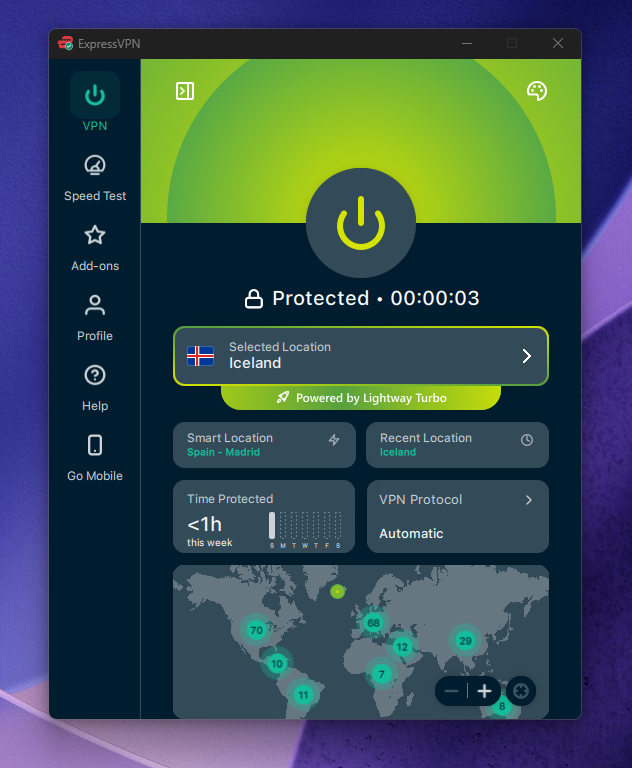This screenshot has height=768, width=632.
Task: Connect to Smart Location Spain - Madrid
Action: pyautogui.click(x=265, y=445)
